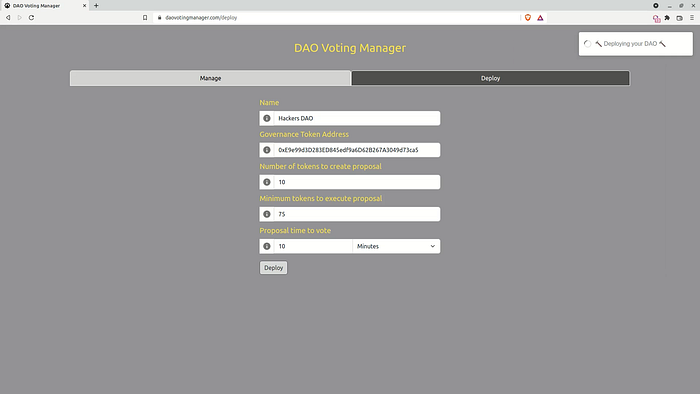The height and width of the screenshot is (394, 700).
Task: Click info icon for tokens to create proposal
Action: click(267, 182)
